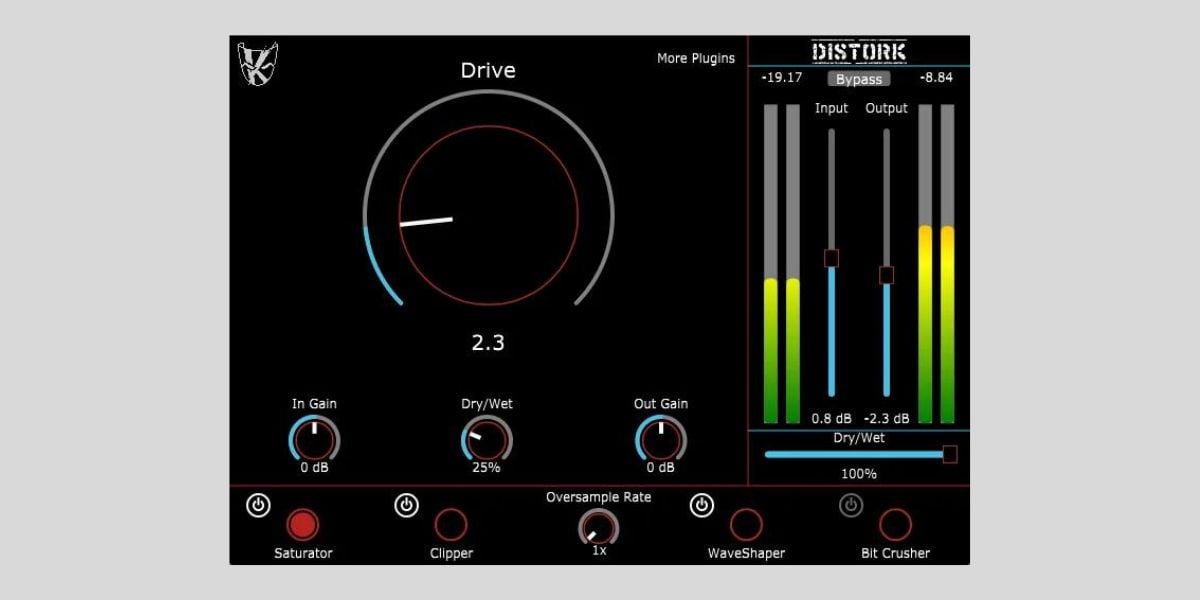Click the In Gain 0 dB value
Image resolution: width=1200 pixels, height=600 pixels.
point(314,468)
